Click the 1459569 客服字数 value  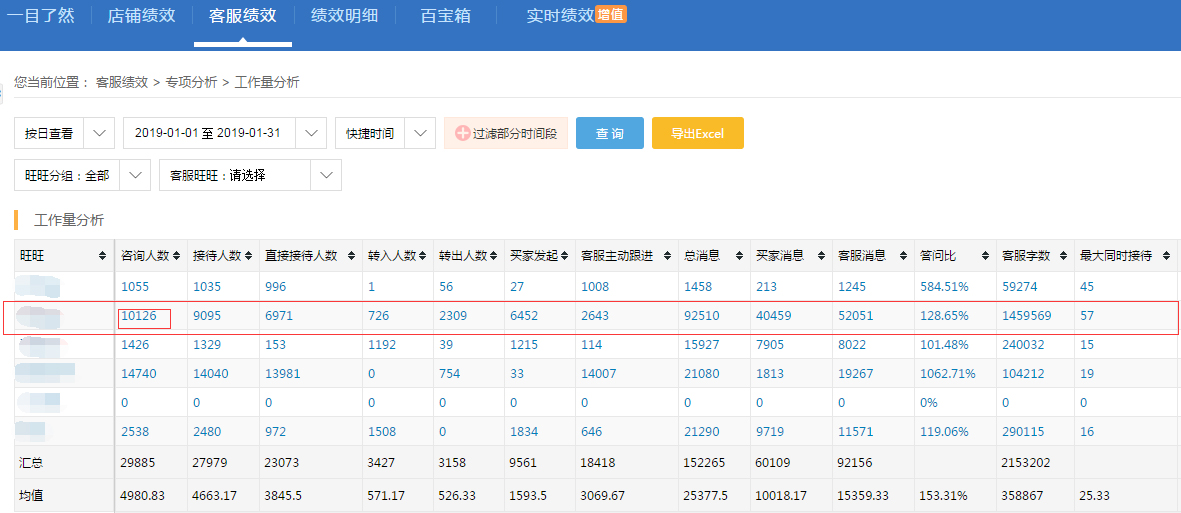pos(1027,316)
